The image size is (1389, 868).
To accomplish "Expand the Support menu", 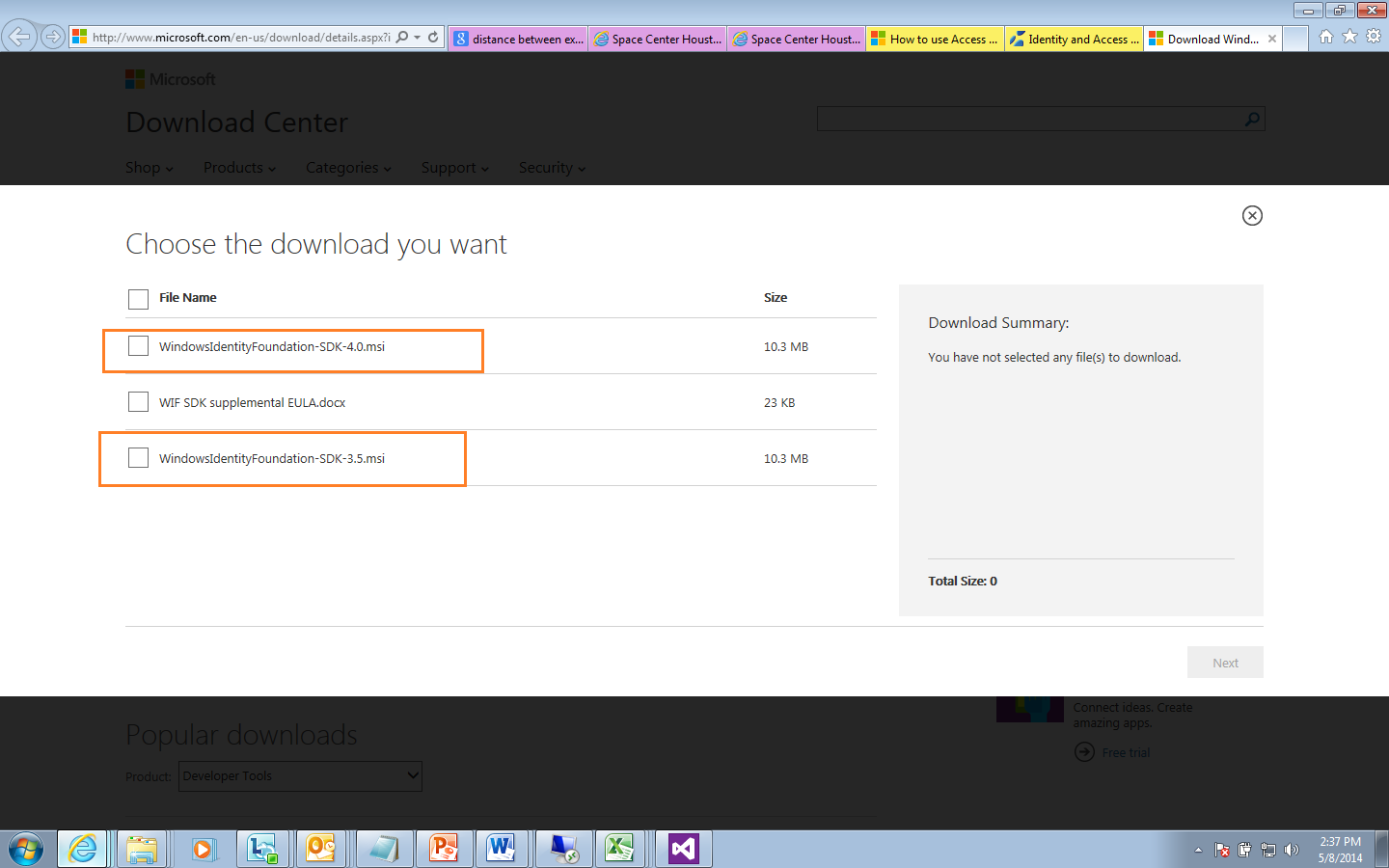I will click(x=455, y=168).
